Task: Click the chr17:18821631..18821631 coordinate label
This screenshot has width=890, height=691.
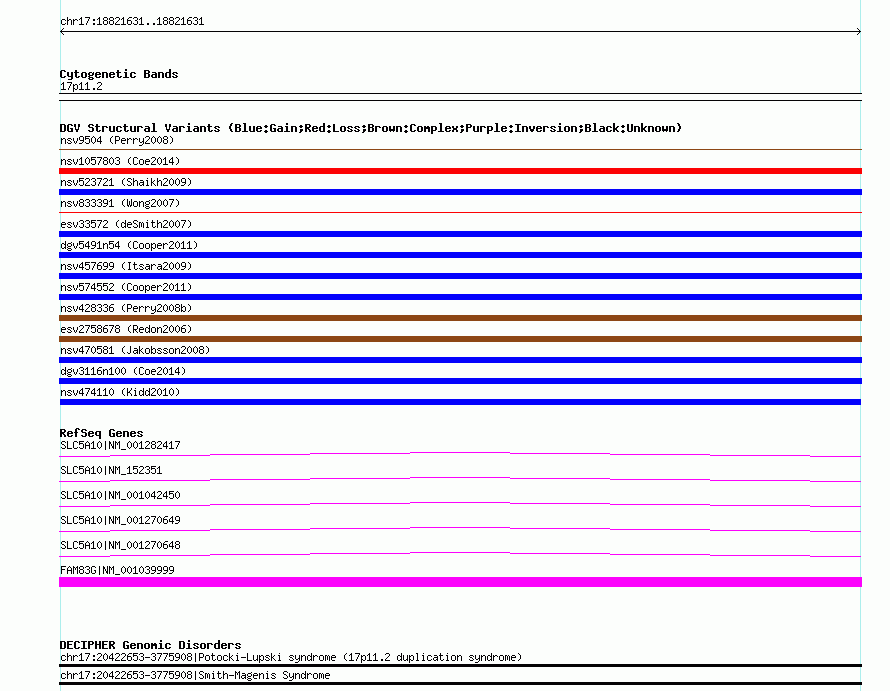Action: point(132,21)
